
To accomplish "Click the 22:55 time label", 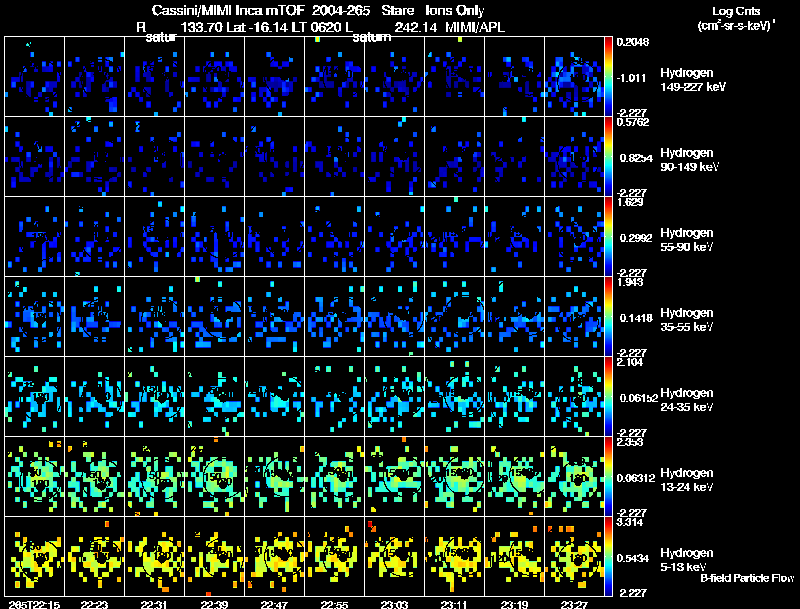I will point(334,604).
